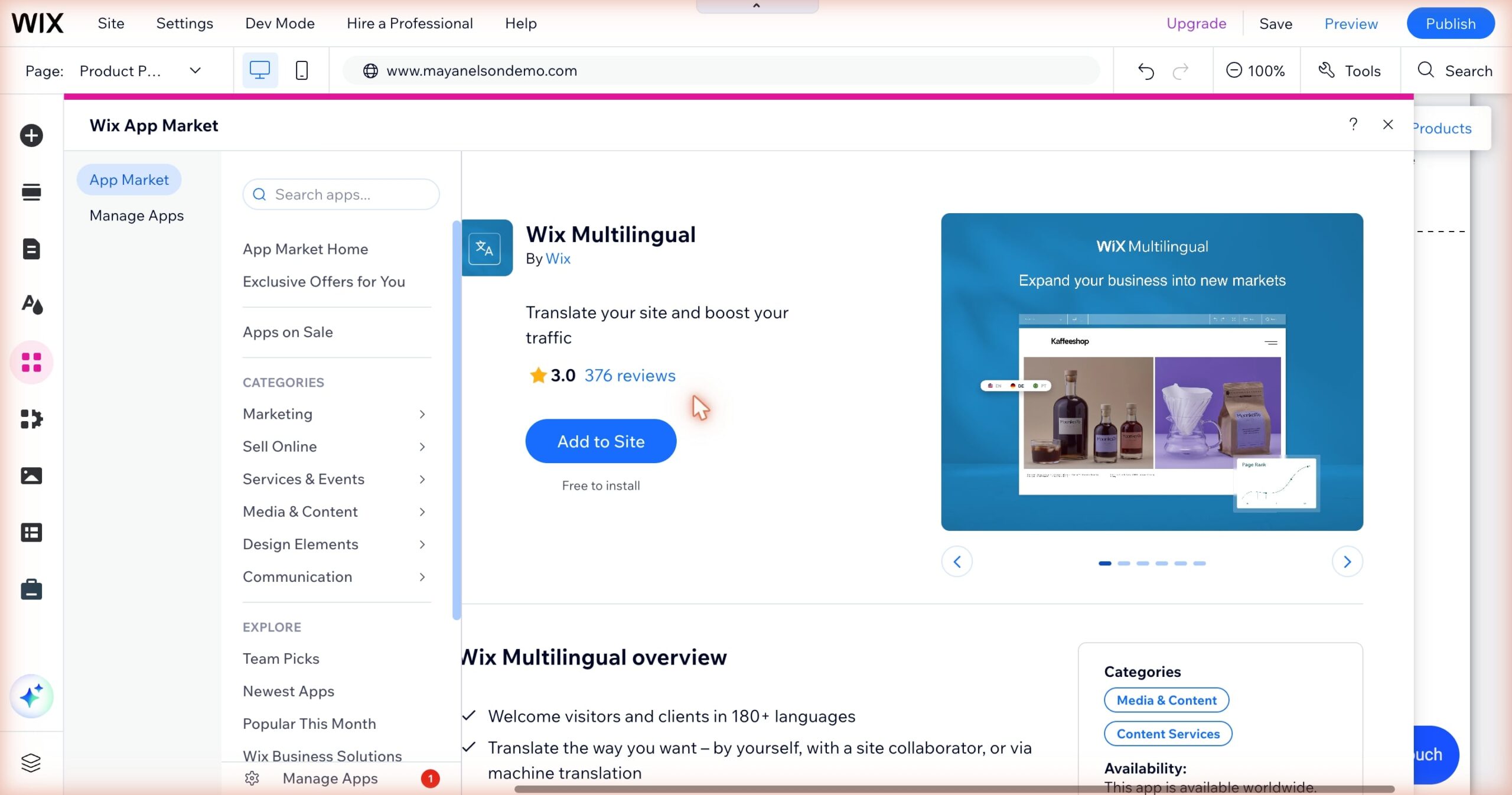Open the Tools menu
1512x795 pixels.
coord(1350,71)
